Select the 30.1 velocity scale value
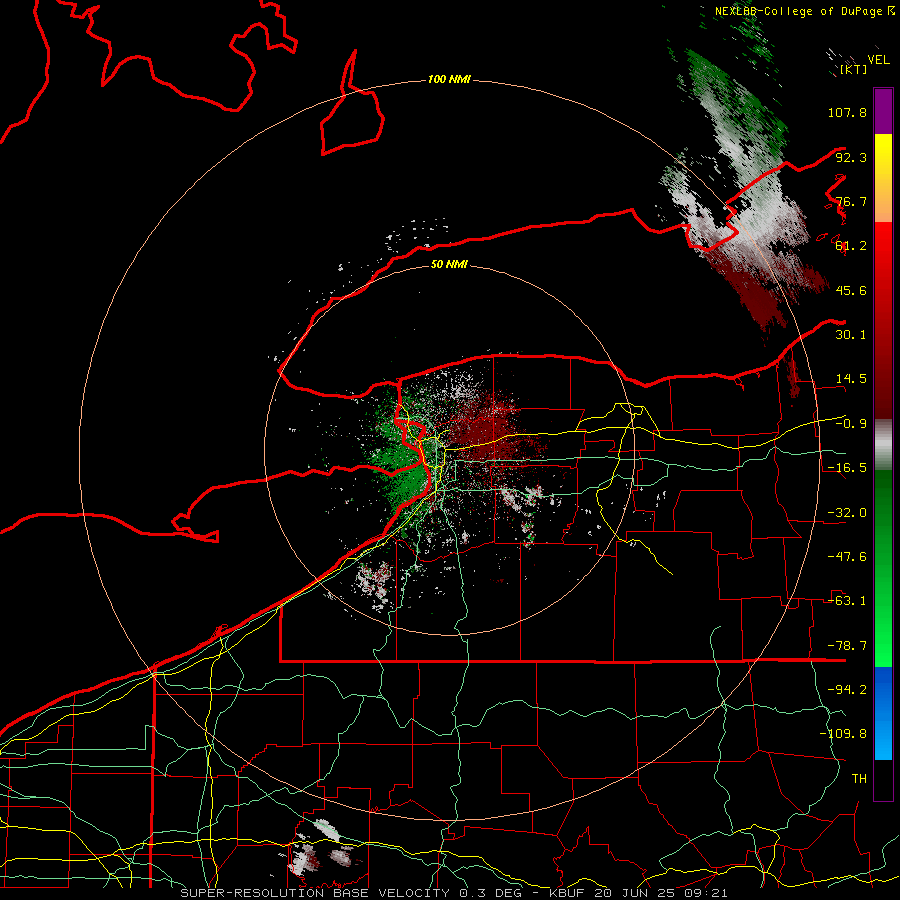 click(x=851, y=335)
